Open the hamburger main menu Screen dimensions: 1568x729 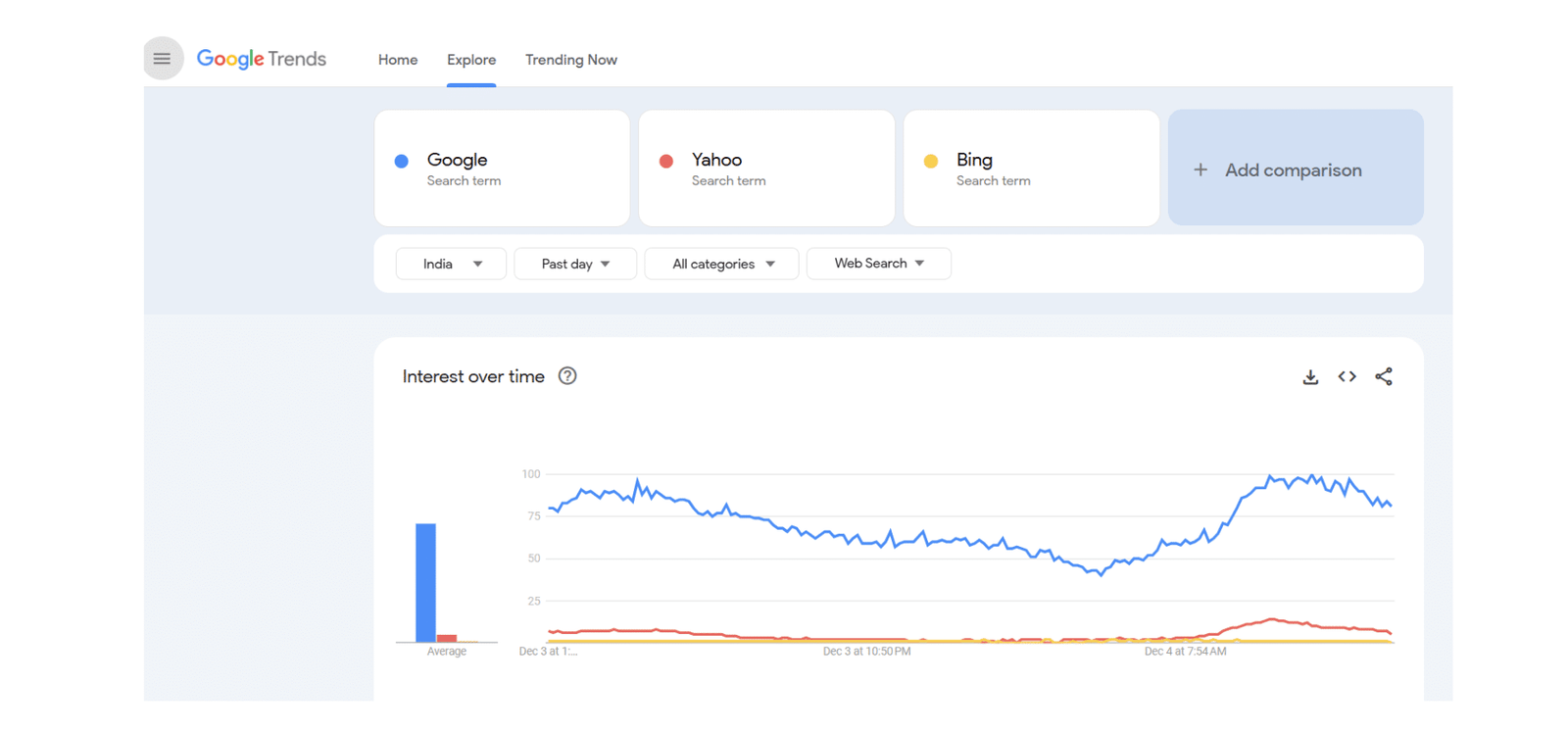(163, 59)
